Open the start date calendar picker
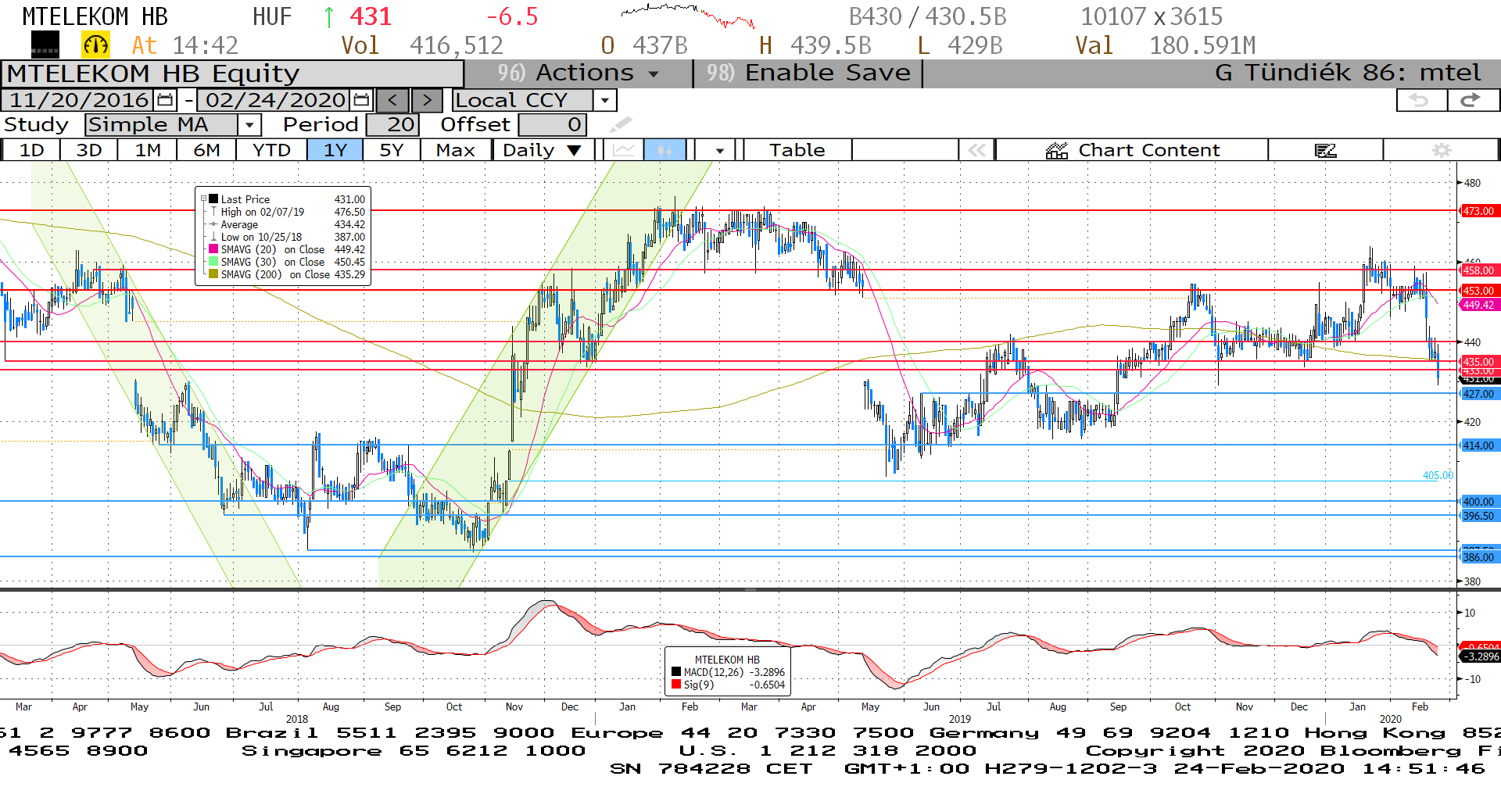 click(x=165, y=100)
